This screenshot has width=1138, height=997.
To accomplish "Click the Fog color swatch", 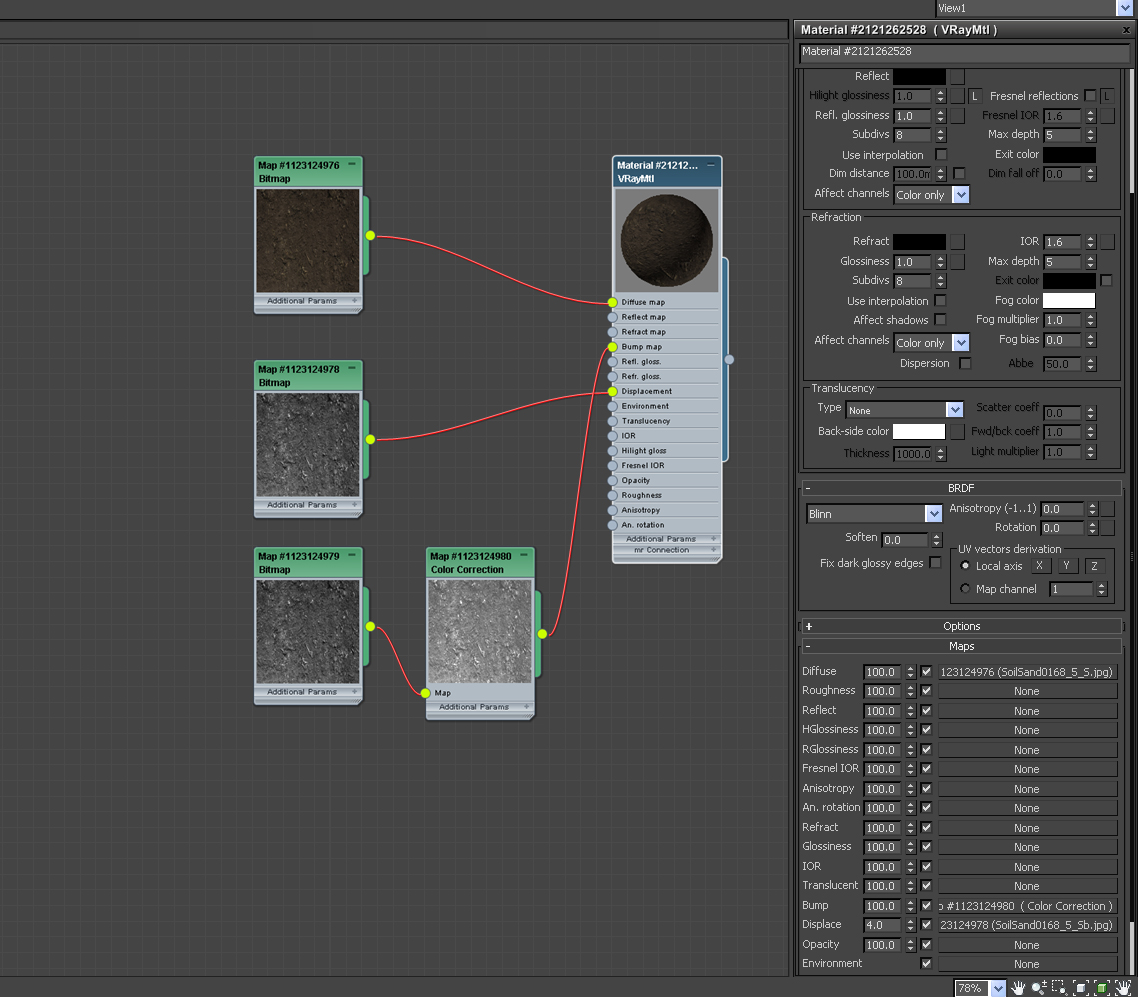I will [1069, 300].
